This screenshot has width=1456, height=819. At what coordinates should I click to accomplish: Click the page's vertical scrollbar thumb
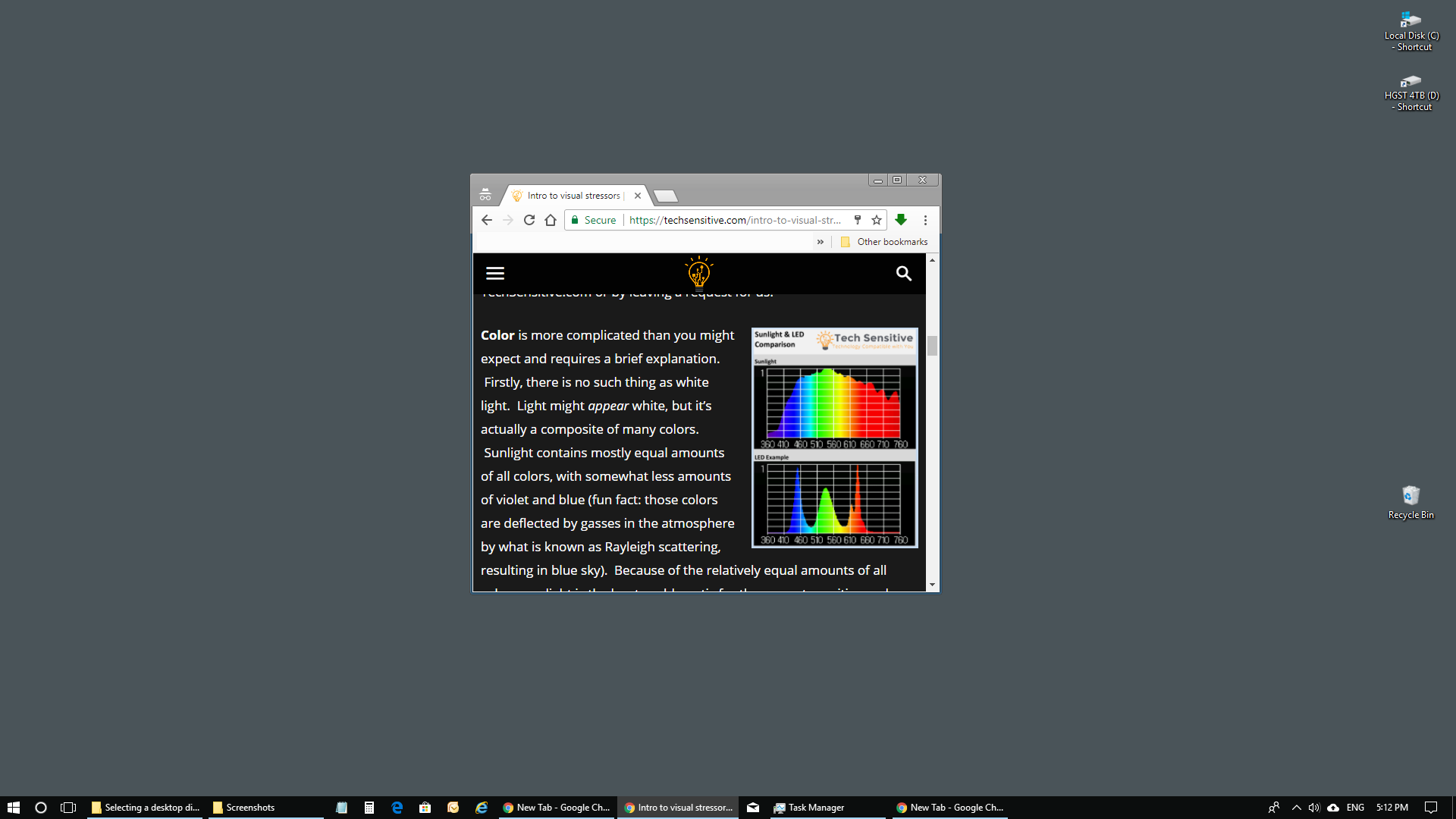(x=932, y=346)
